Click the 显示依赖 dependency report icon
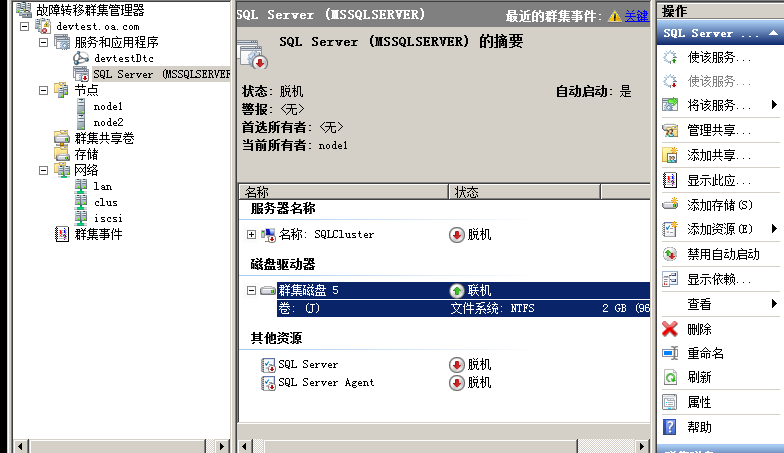 pyautogui.click(x=670, y=279)
